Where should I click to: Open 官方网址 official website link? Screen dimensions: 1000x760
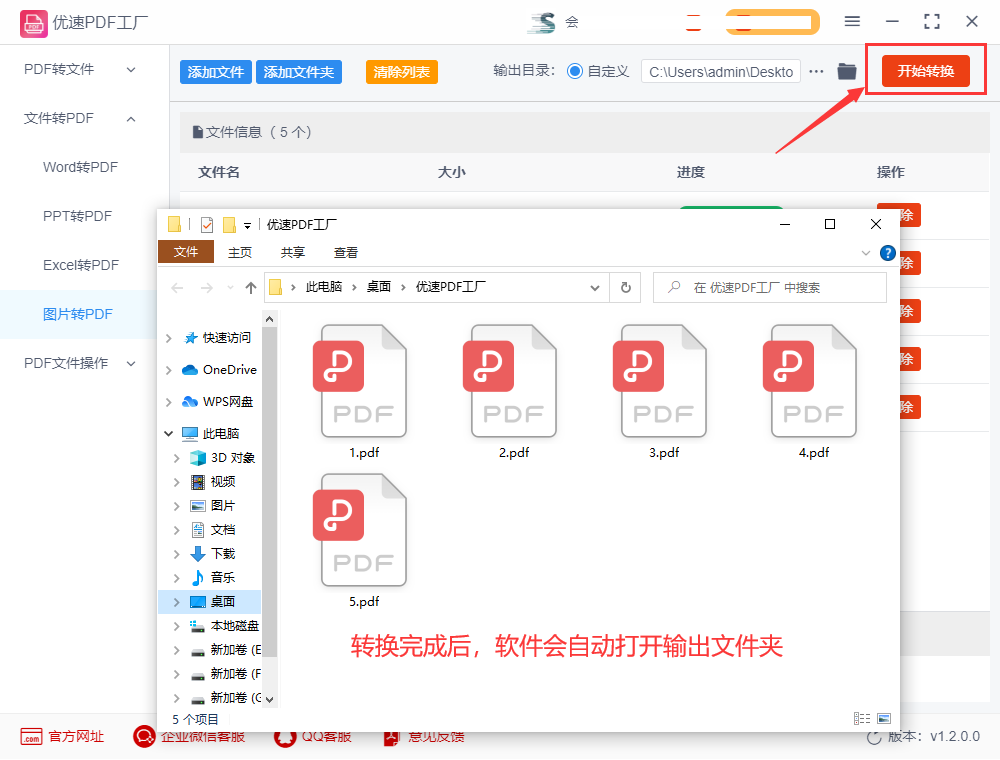(62, 736)
